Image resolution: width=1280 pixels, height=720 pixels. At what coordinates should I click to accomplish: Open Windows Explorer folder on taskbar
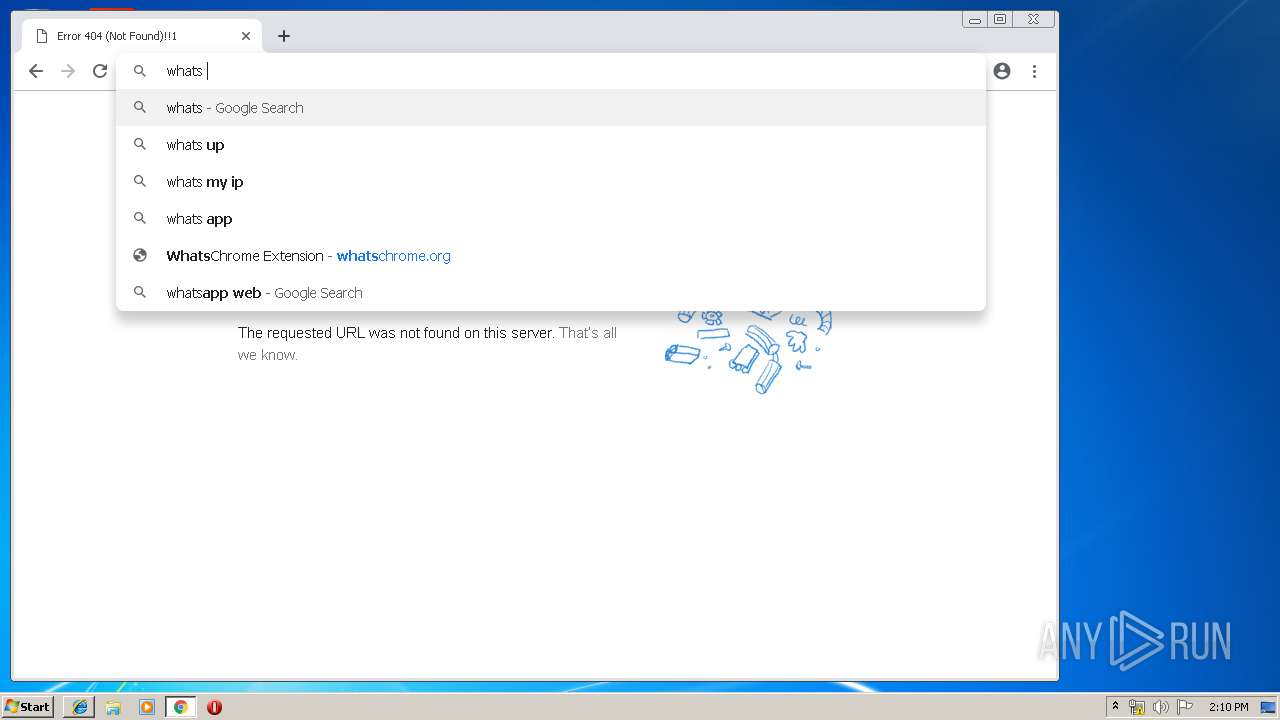click(113, 707)
